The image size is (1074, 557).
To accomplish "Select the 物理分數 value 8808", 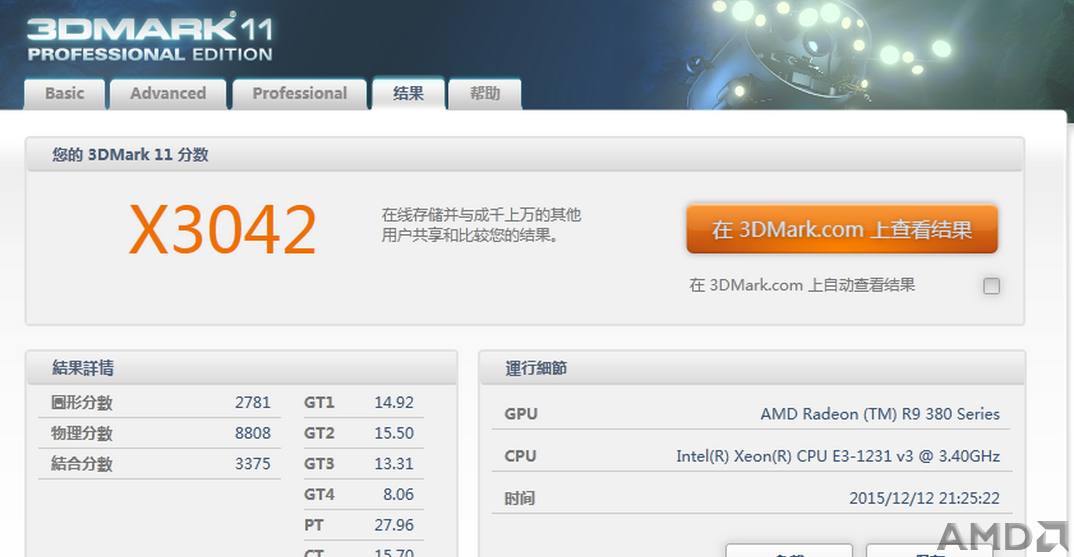I will [x=253, y=433].
